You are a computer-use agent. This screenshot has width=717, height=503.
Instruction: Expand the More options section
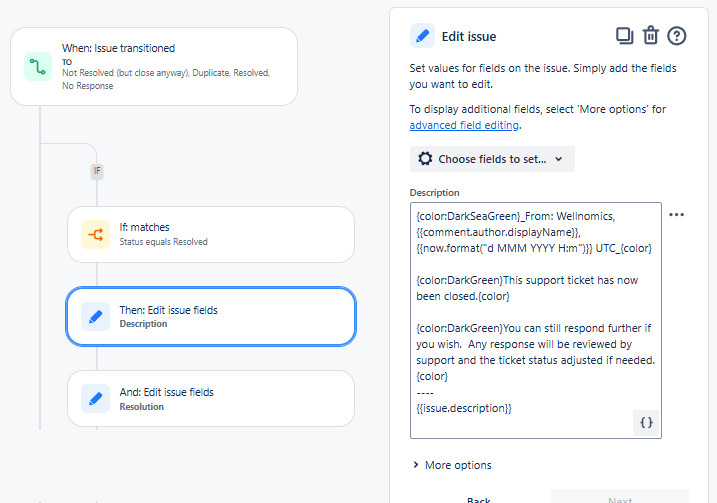coord(451,465)
